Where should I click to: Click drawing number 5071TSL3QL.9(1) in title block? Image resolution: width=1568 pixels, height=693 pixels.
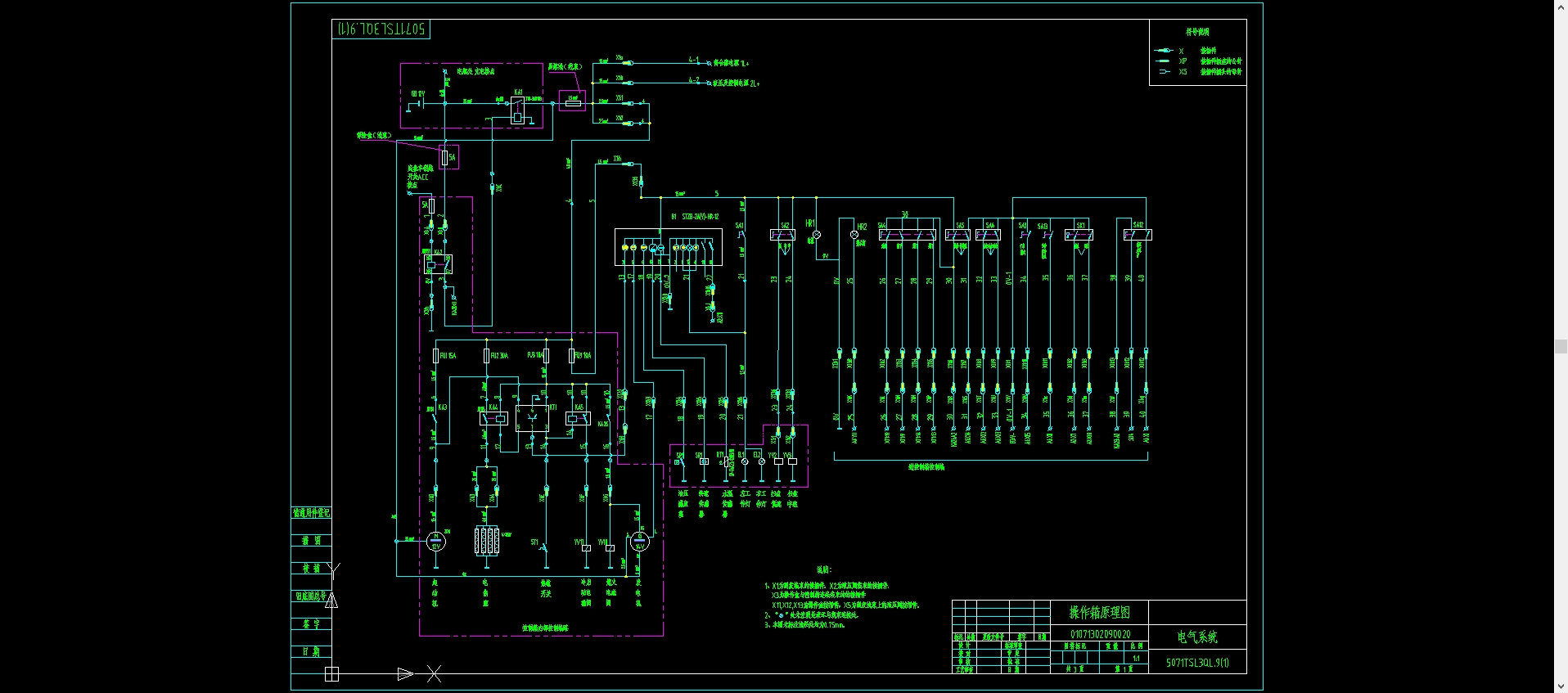tap(1197, 663)
